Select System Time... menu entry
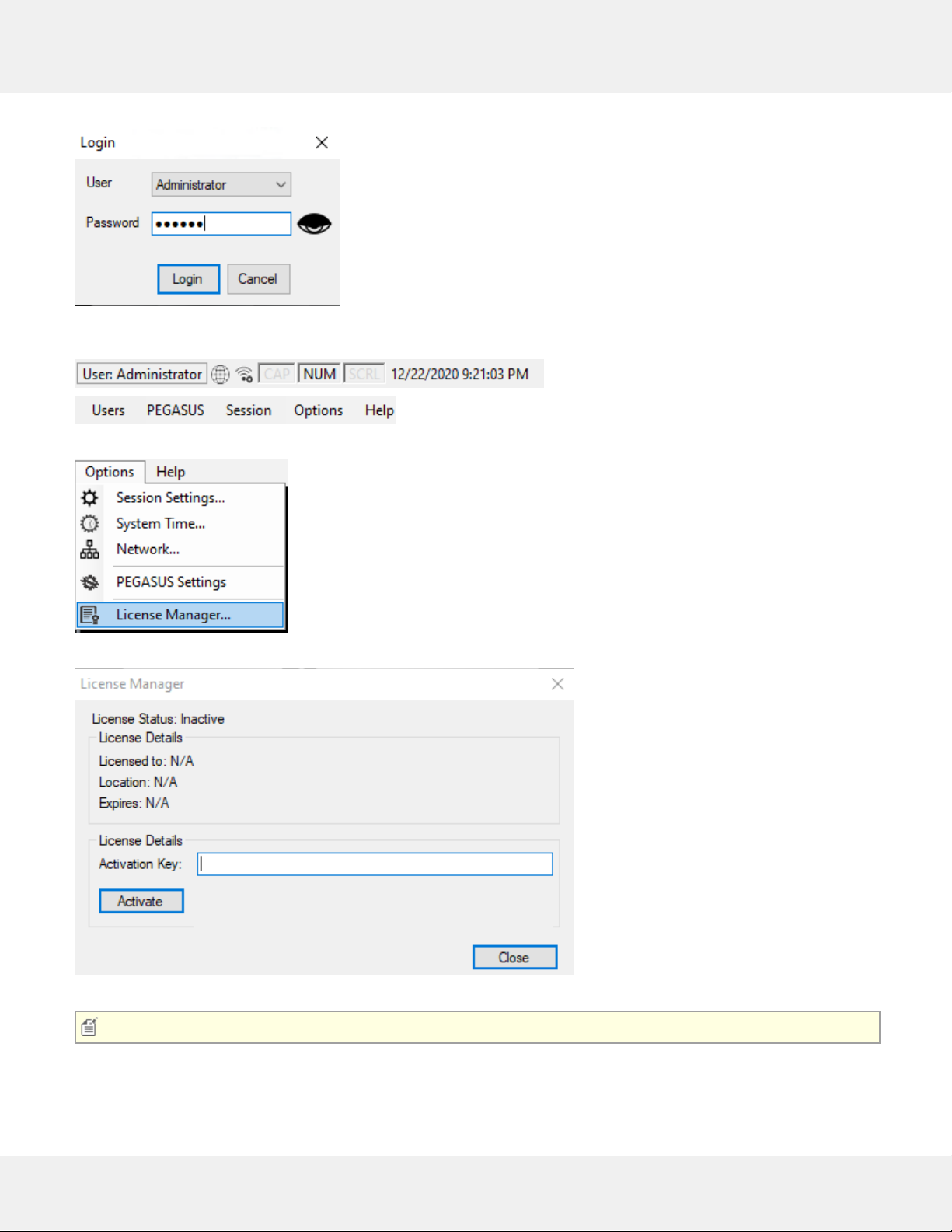 [181, 523]
